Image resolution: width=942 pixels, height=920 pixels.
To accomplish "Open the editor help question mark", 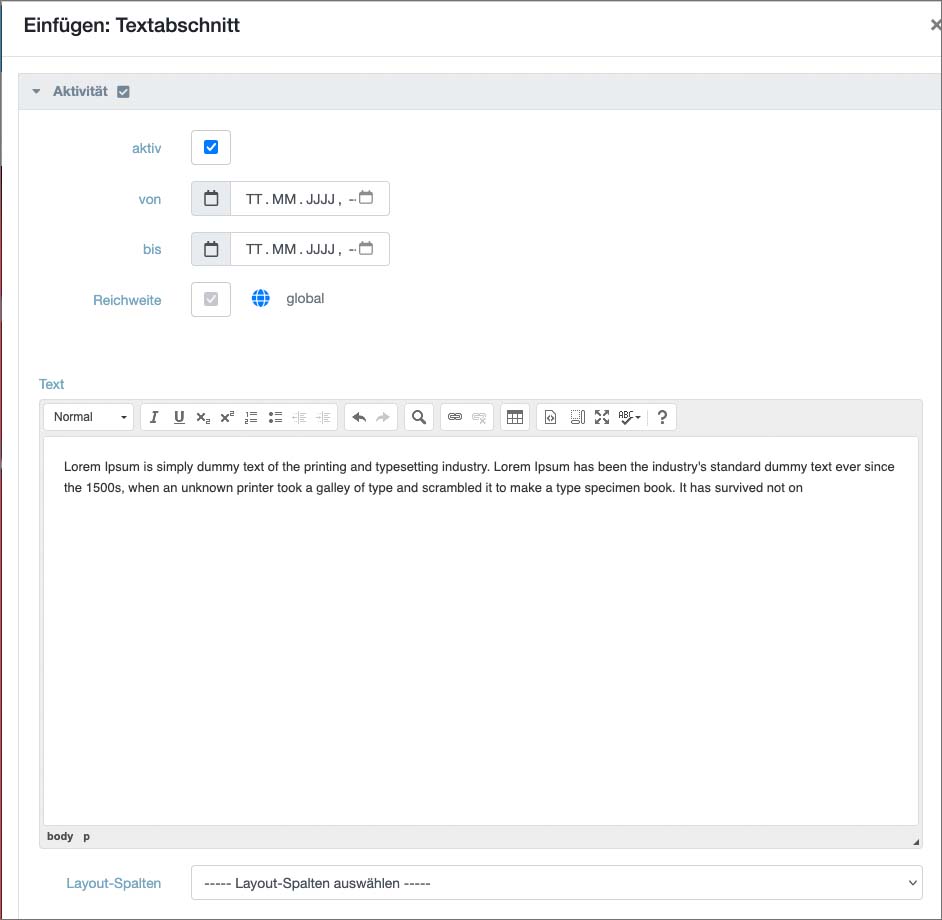I will (x=662, y=417).
